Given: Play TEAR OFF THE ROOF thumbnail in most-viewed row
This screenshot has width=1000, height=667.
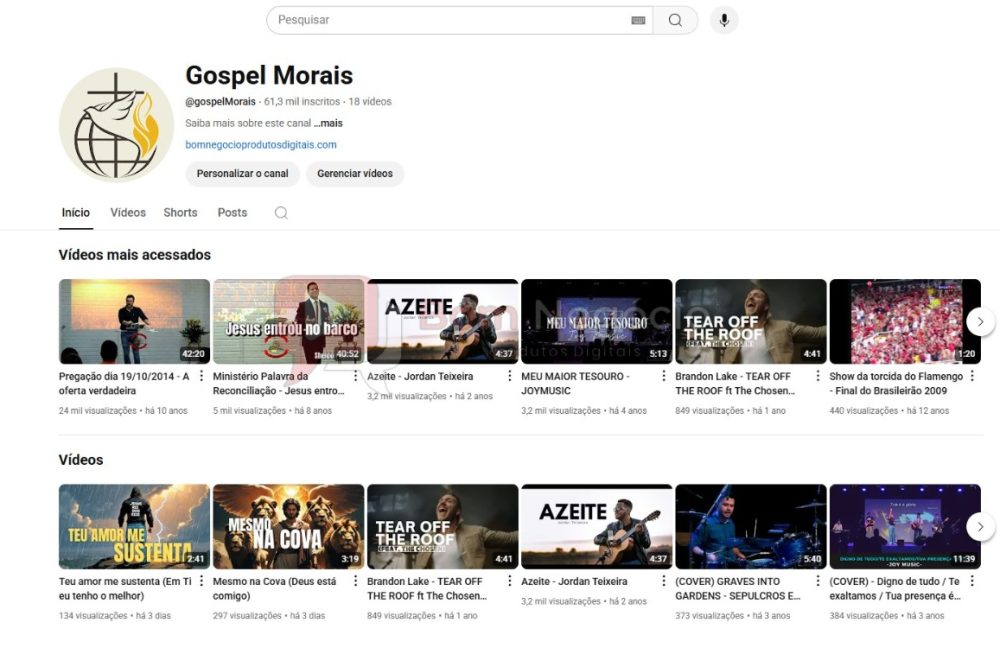Looking at the screenshot, I should tap(751, 321).
